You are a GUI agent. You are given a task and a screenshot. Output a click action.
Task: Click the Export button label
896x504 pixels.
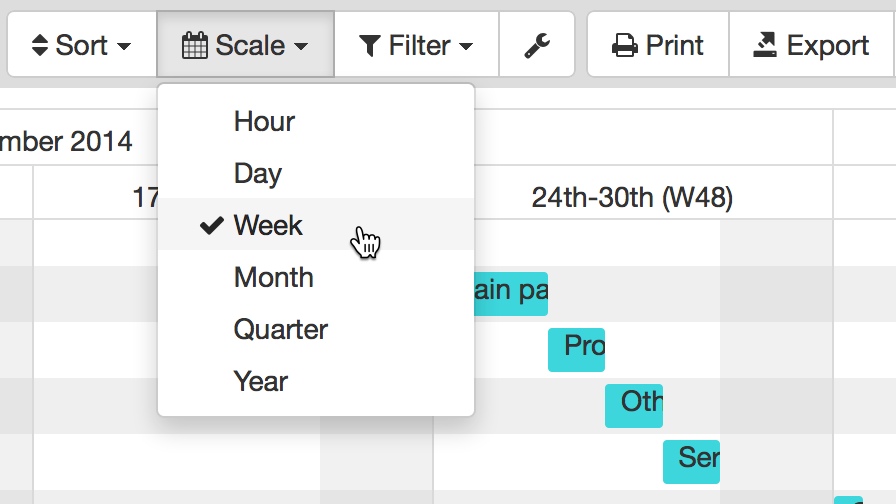tap(827, 45)
